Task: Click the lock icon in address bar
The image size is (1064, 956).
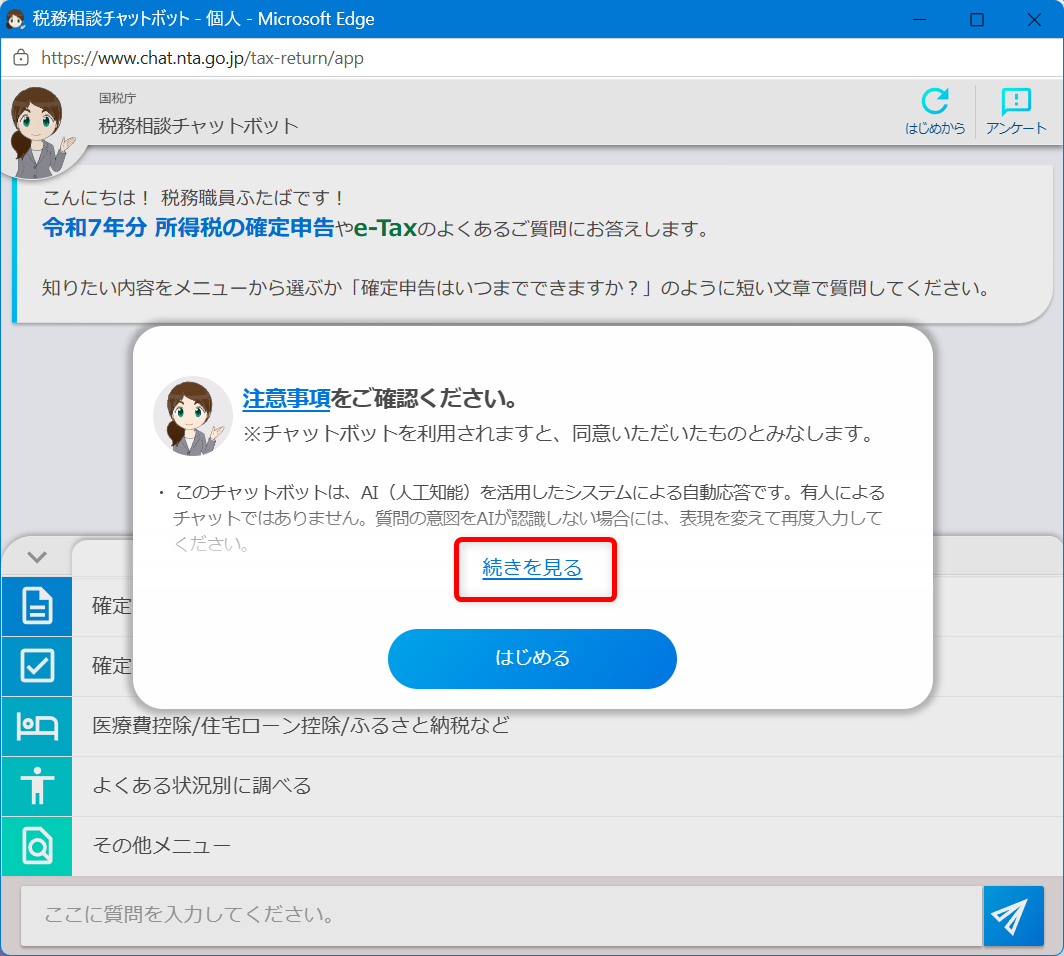Action: point(21,58)
